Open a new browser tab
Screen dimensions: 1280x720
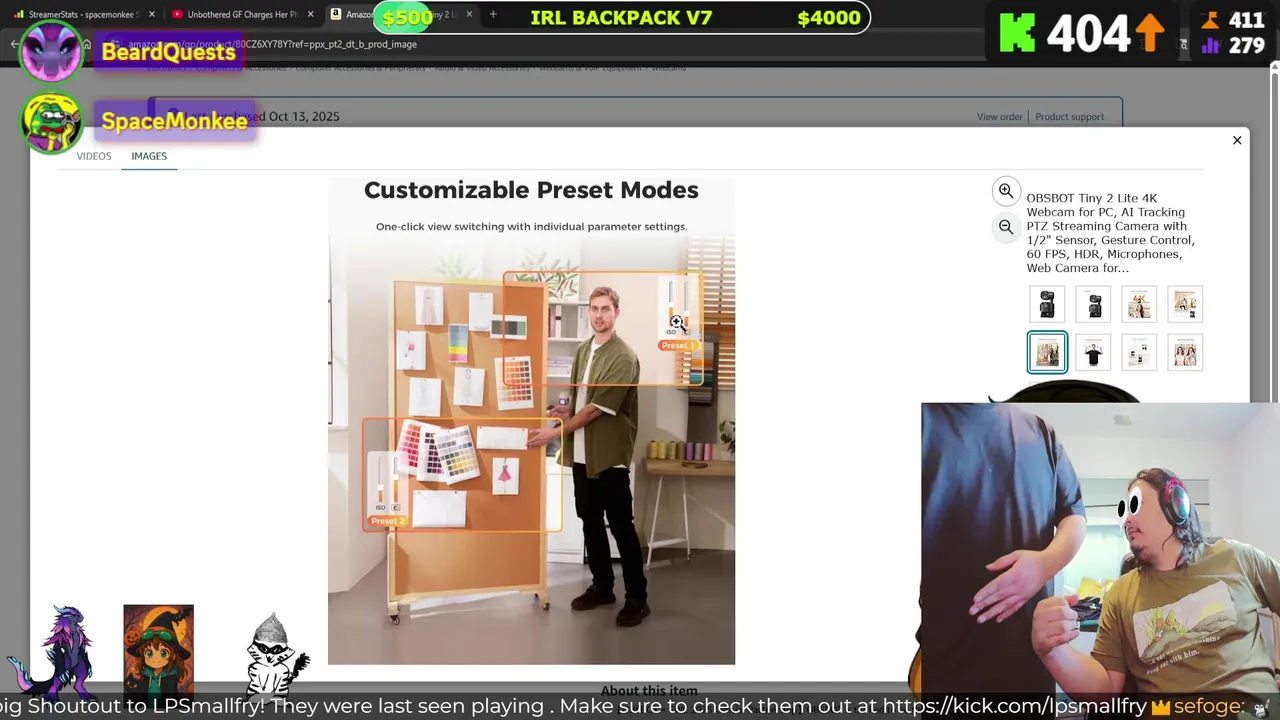click(493, 14)
